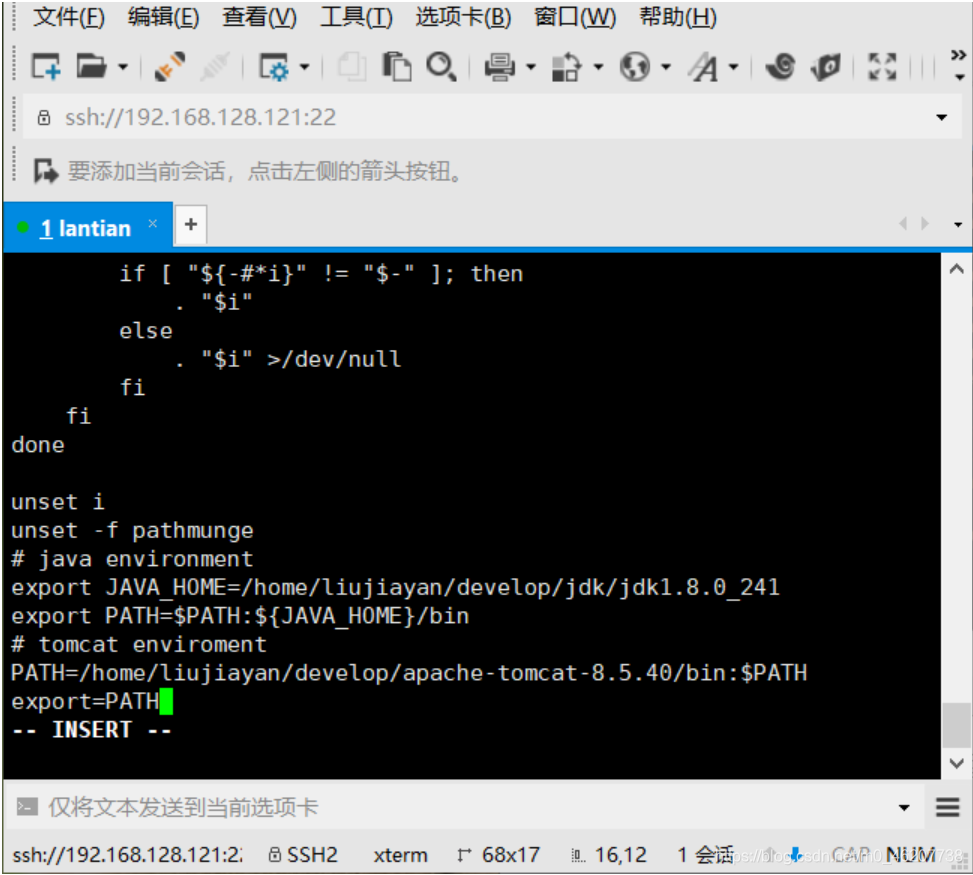973x875 pixels.
Task: Expand the Print dropdown arrow
Action: [x=531, y=67]
